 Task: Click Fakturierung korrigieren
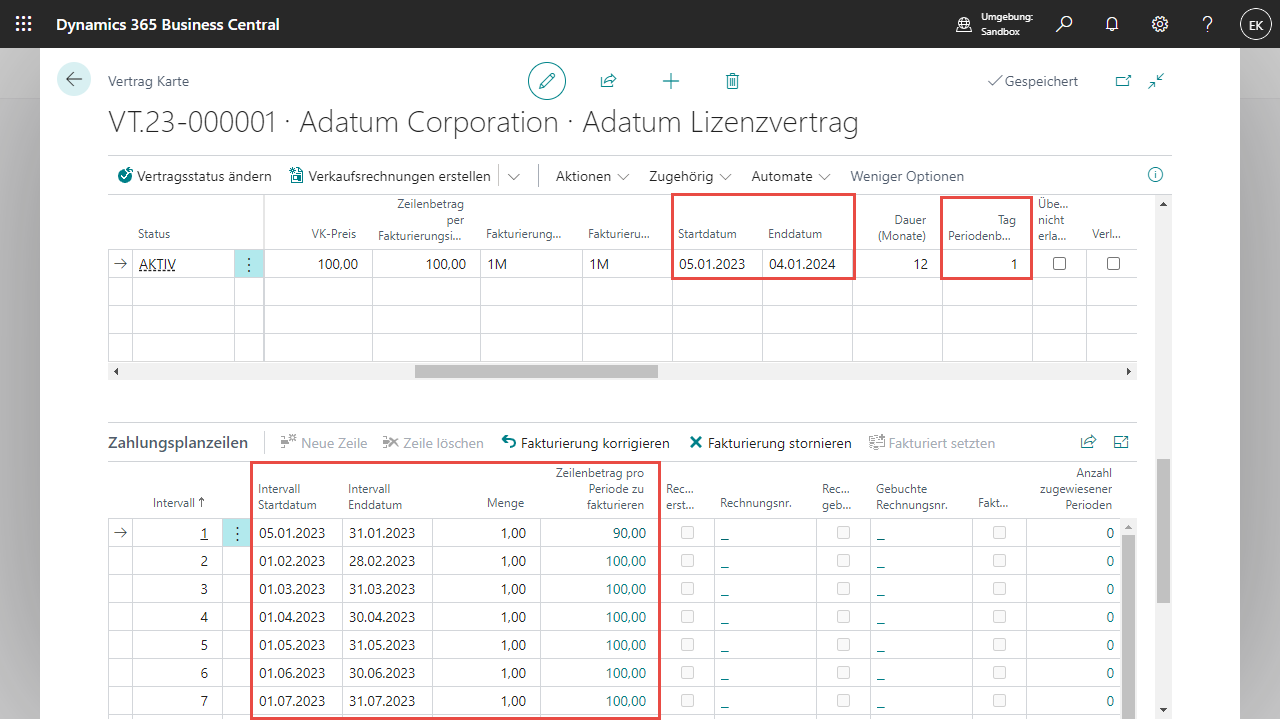585,442
